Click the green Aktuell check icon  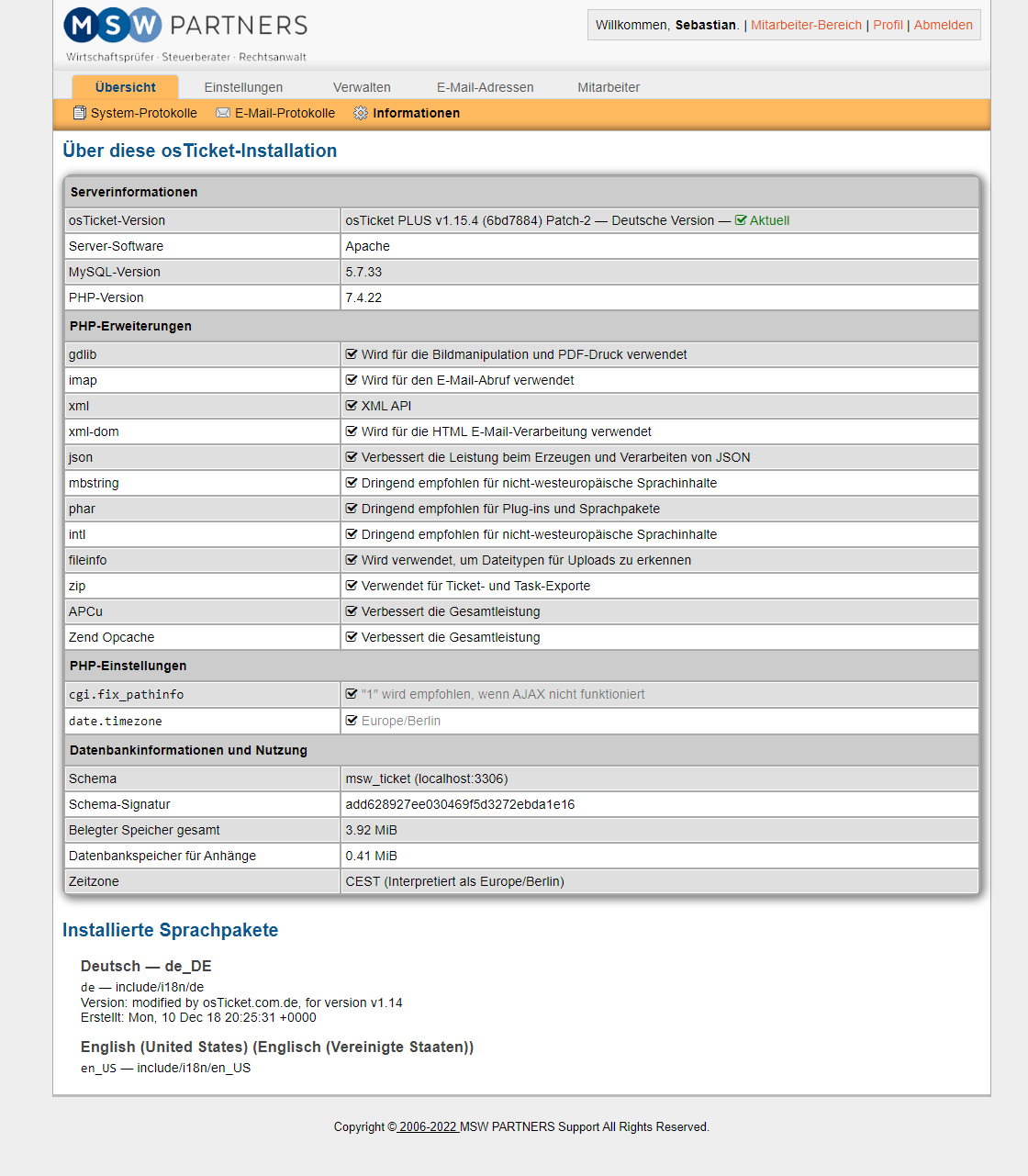741,220
